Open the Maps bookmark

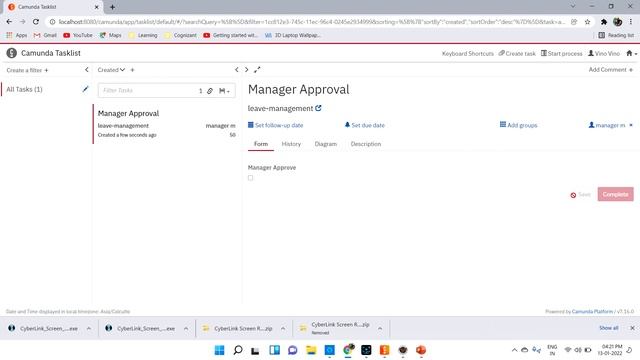point(111,36)
